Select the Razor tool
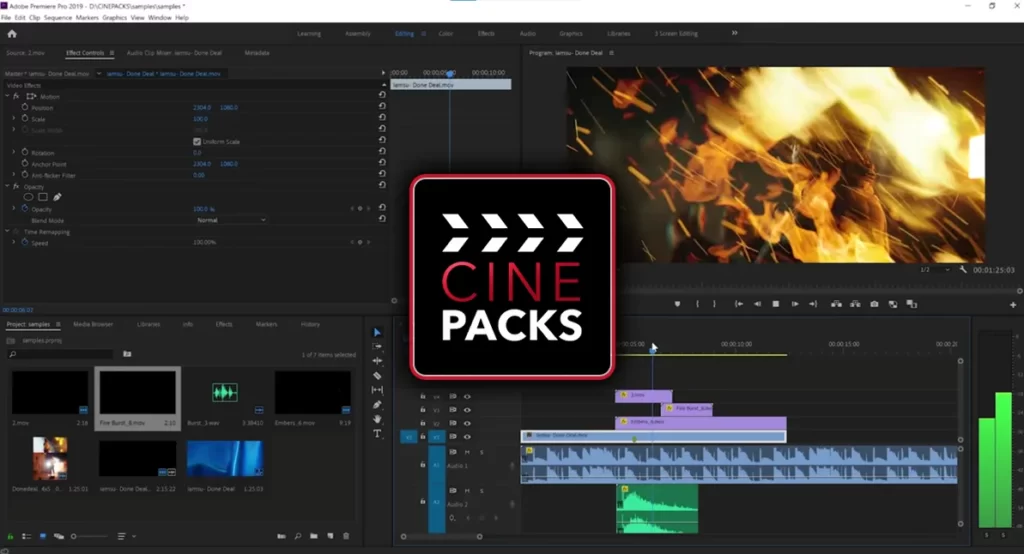 coord(377,376)
